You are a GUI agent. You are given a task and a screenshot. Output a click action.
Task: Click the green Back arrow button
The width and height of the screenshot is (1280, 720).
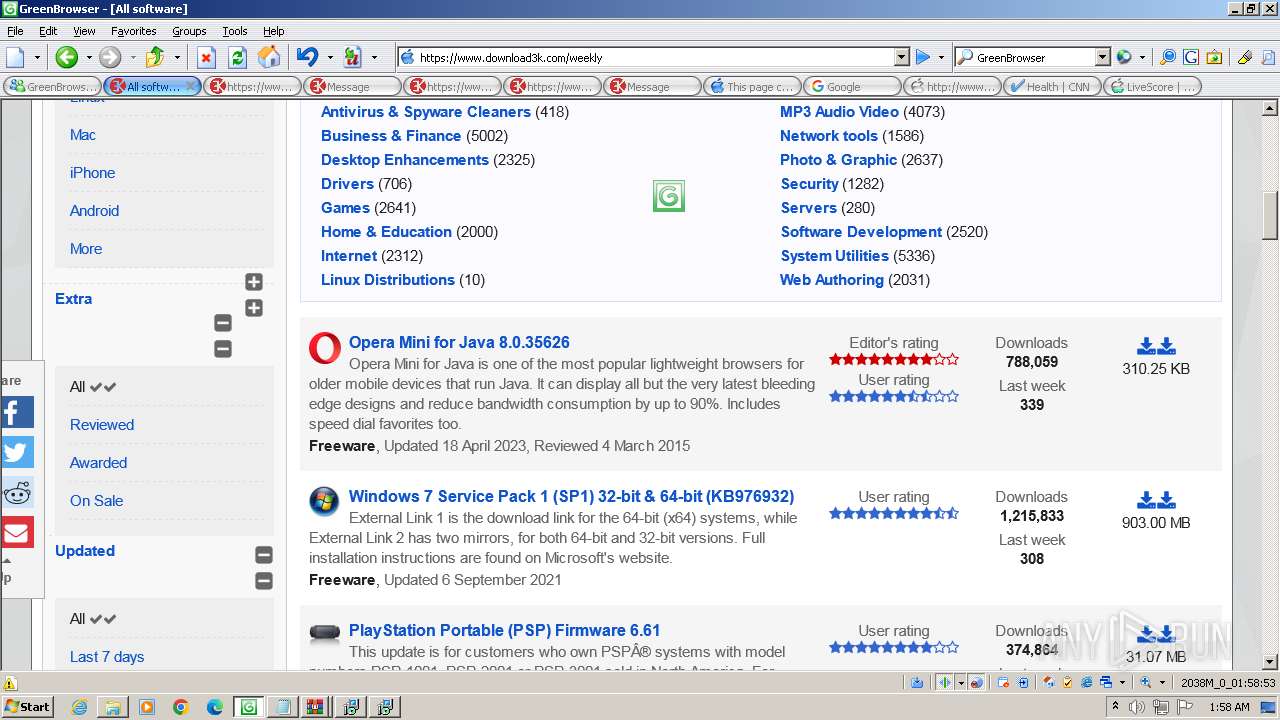[66, 57]
